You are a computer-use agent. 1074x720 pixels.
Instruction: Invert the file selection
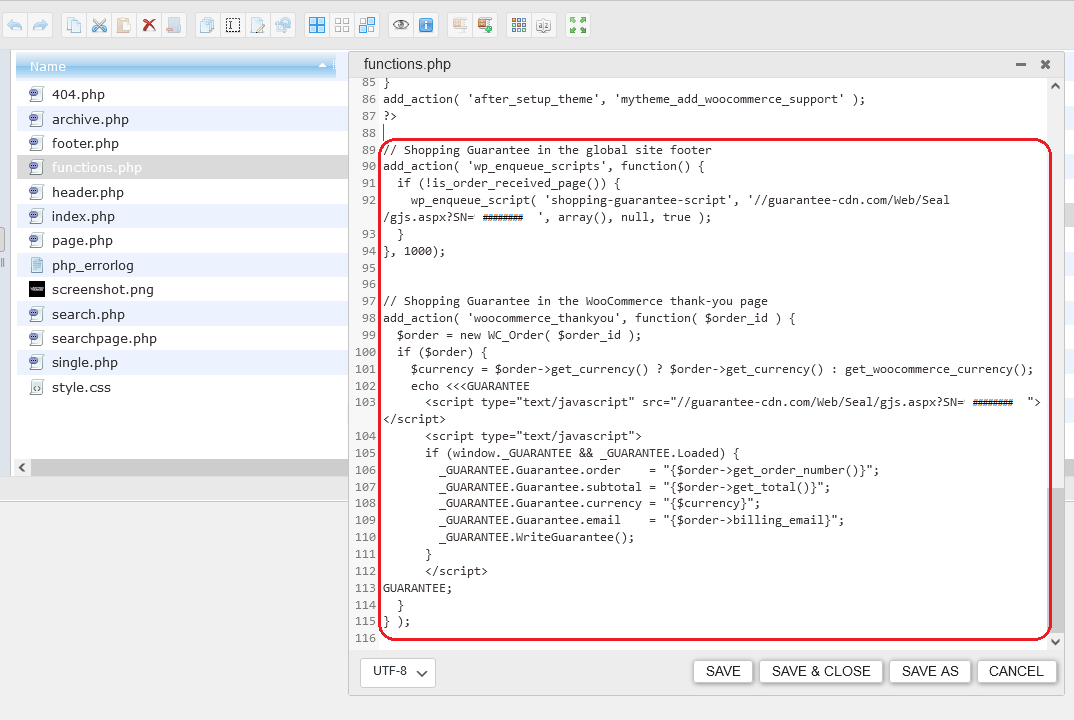point(367,26)
